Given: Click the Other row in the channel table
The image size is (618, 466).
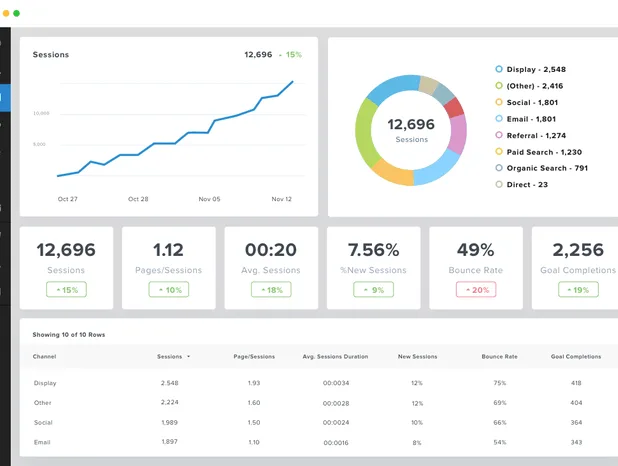Looking at the screenshot, I should pos(318,403).
